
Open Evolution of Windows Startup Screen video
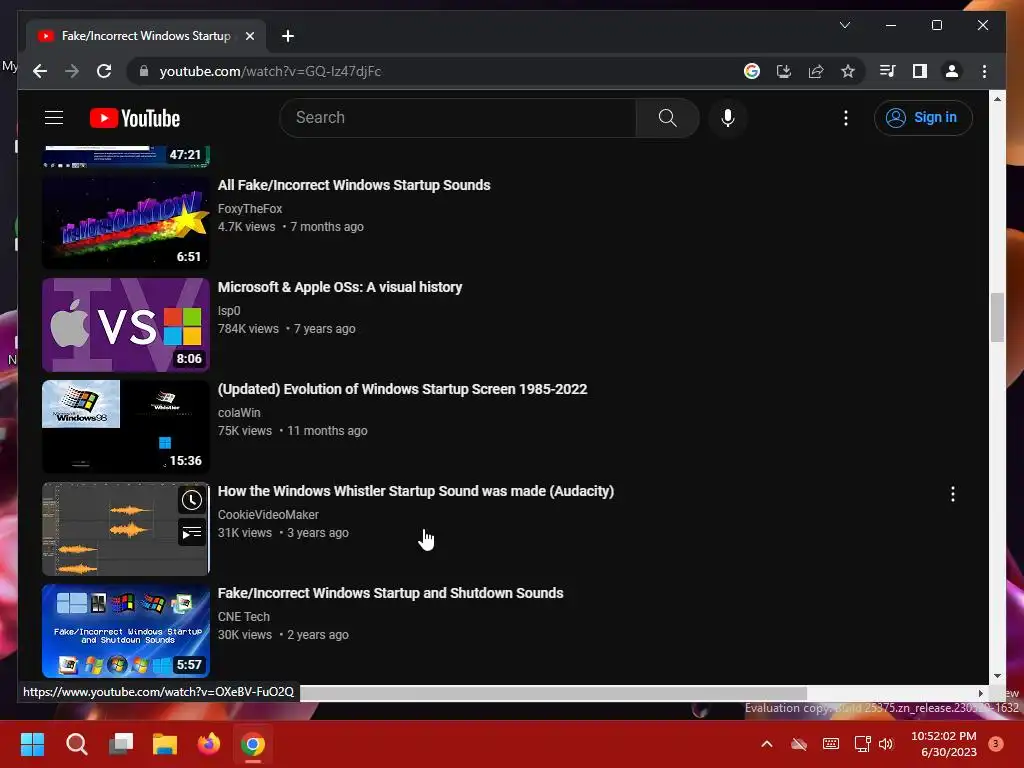402,389
